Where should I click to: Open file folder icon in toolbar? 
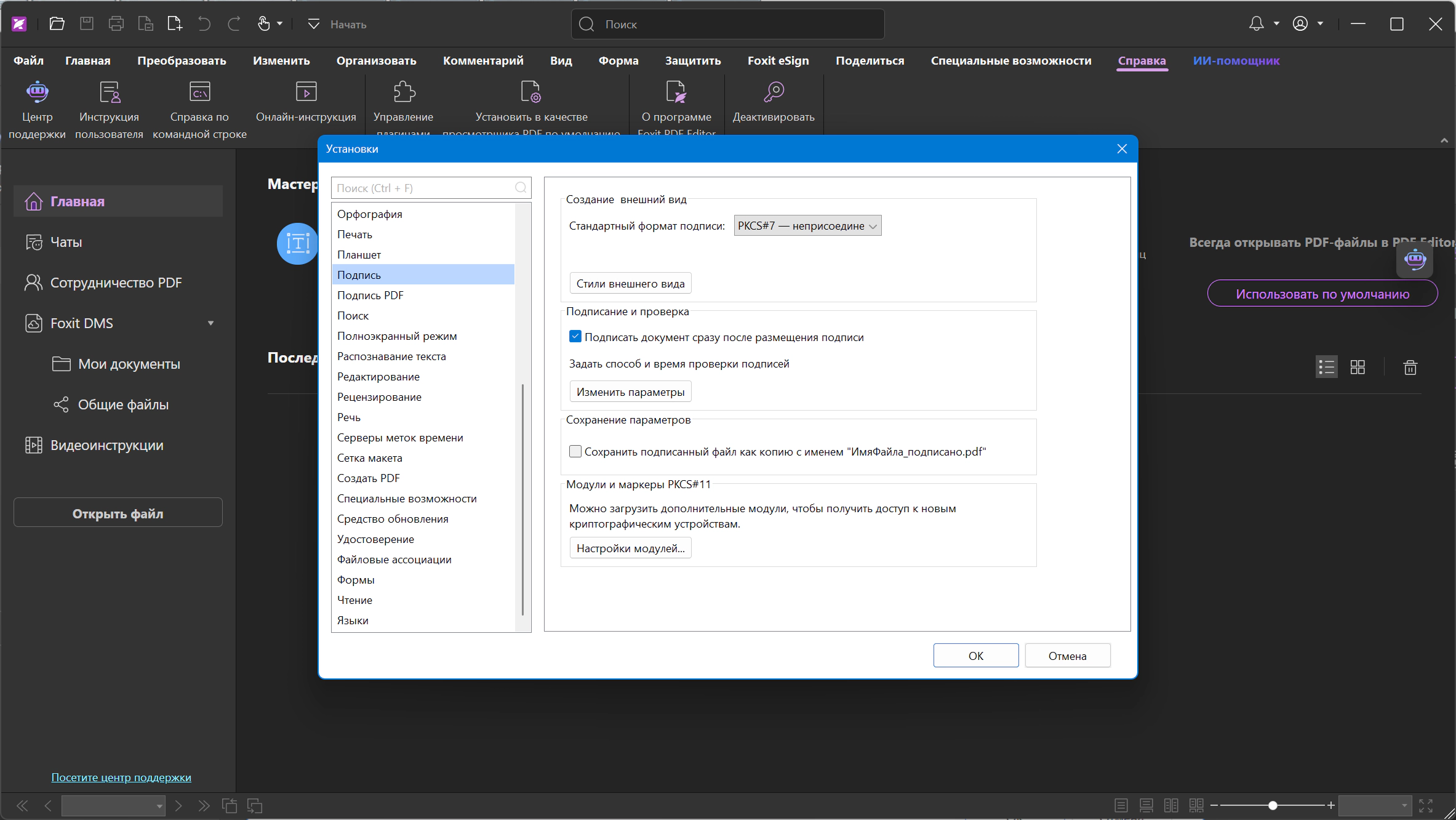tap(57, 24)
